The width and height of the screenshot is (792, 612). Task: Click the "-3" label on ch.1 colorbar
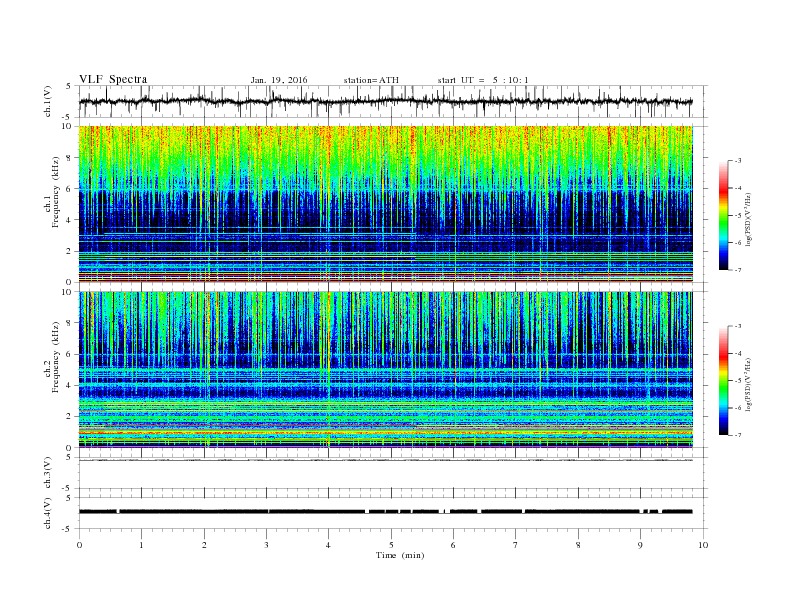pyautogui.click(x=737, y=161)
